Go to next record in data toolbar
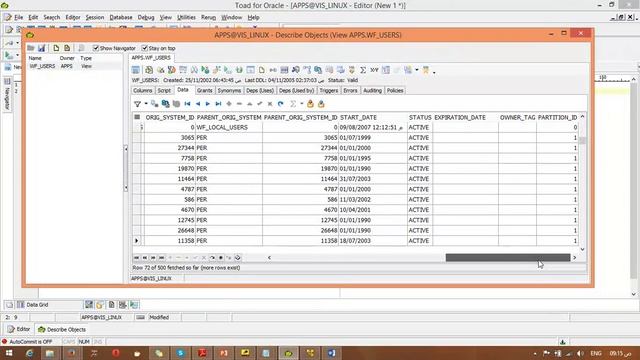This screenshot has width=640, height=360. click(208, 104)
